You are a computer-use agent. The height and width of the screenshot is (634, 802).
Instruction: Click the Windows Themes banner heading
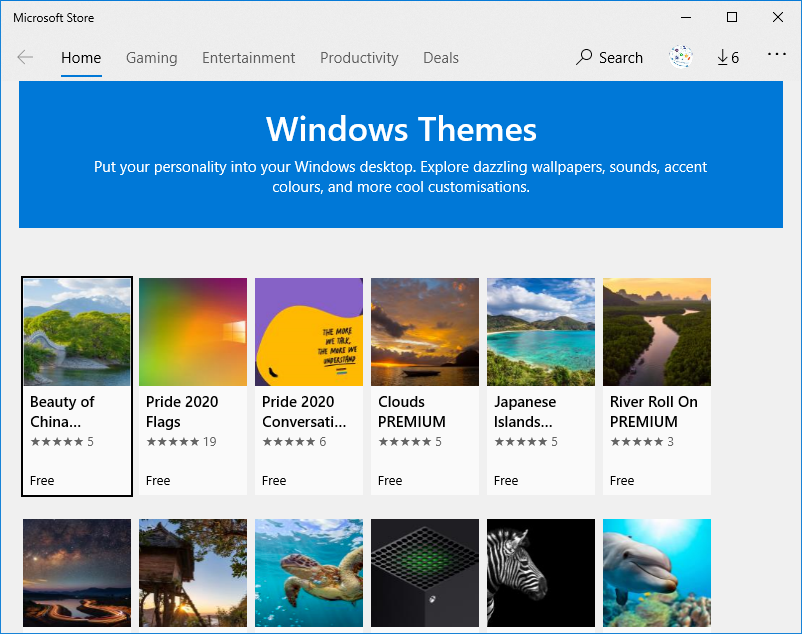pos(401,129)
